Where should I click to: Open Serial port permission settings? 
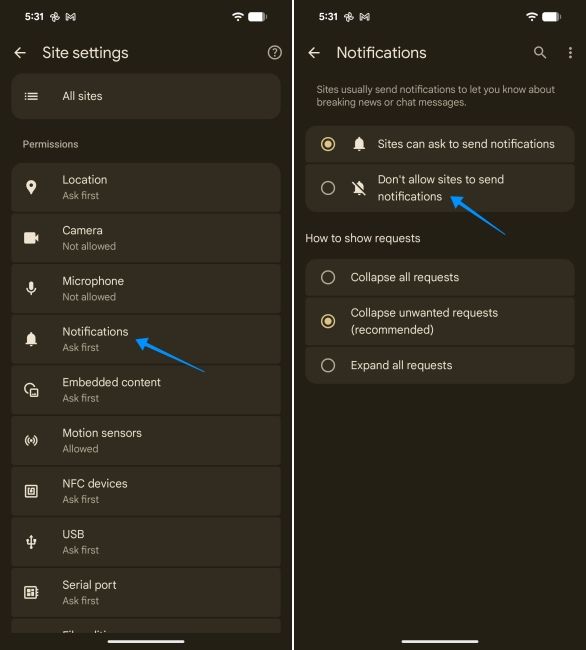146,592
